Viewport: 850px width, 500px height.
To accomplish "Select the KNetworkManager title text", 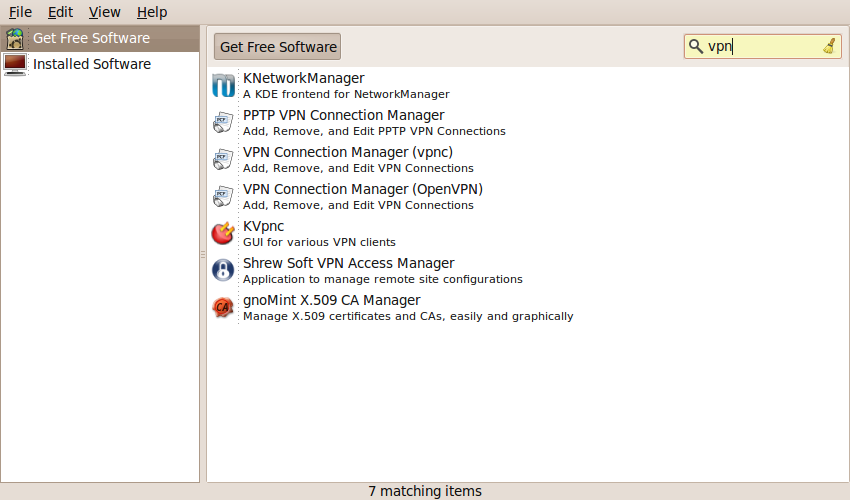I will click(x=304, y=79).
